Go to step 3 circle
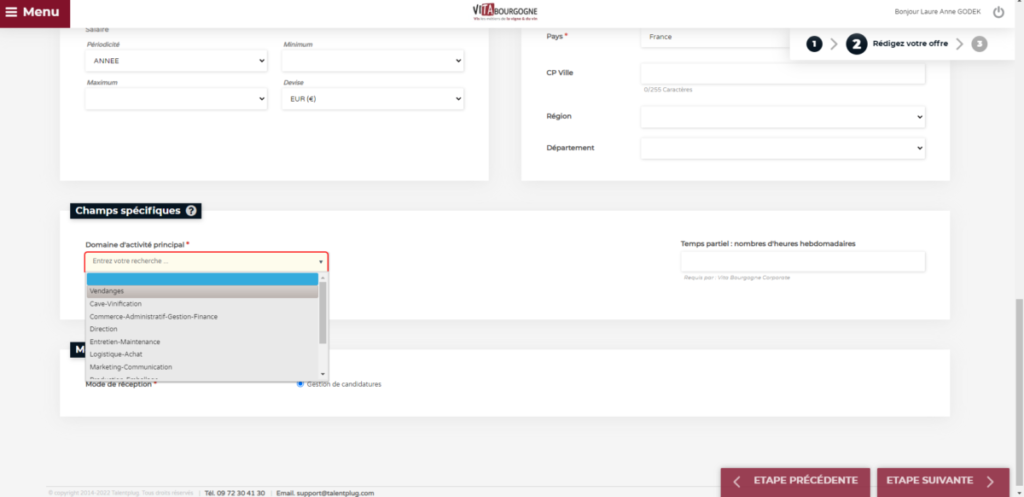Screen dimensions: 1024x497 point(978,44)
